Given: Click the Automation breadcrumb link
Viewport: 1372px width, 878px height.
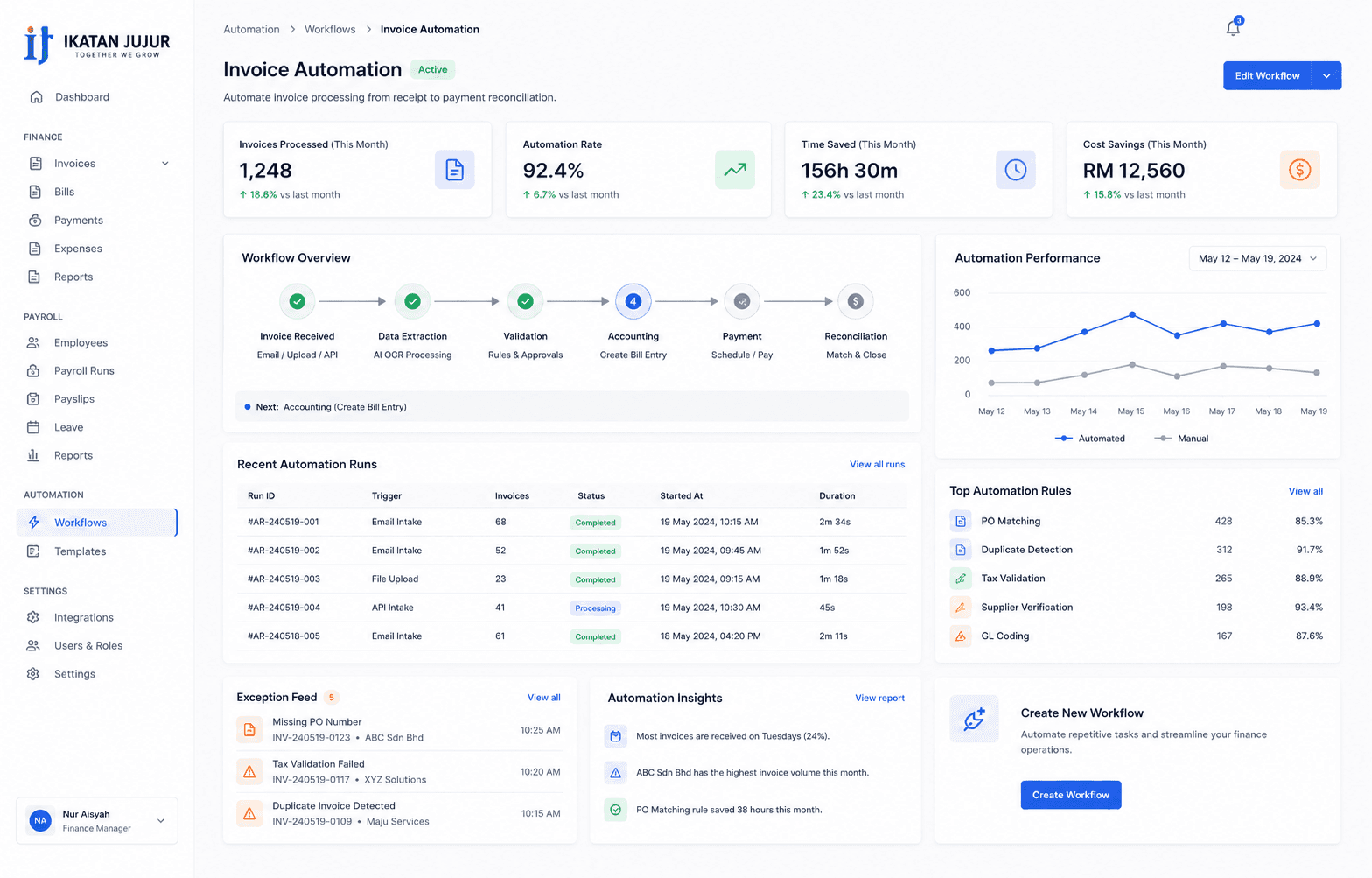Looking at the screenshot, I should point(251,30).
